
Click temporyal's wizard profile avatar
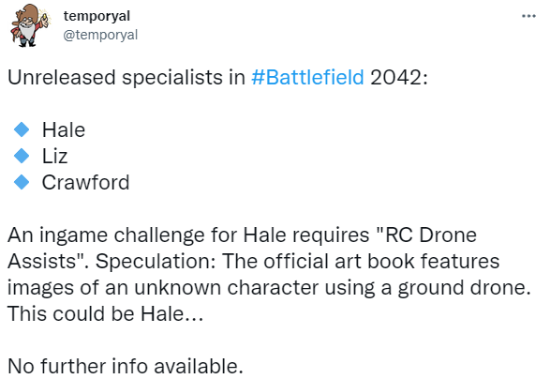click(30, 25)
